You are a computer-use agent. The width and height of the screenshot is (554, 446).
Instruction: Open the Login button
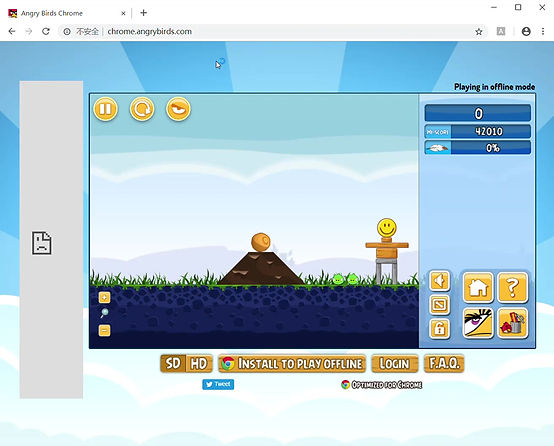[x=395, y=364]
